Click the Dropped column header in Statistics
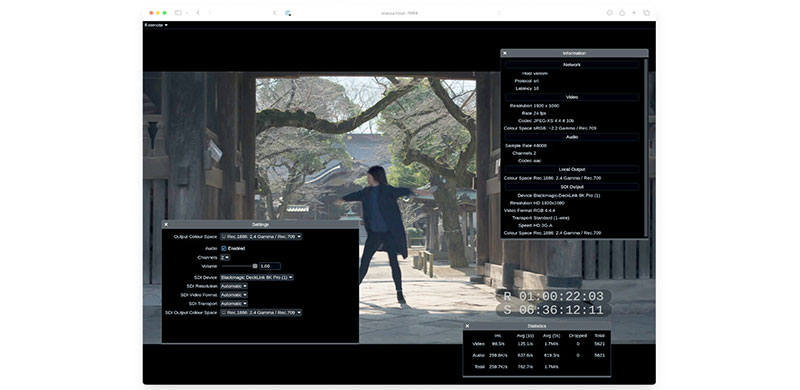The height and width of the screenshot is (390, 800). [x=578, y=335]
